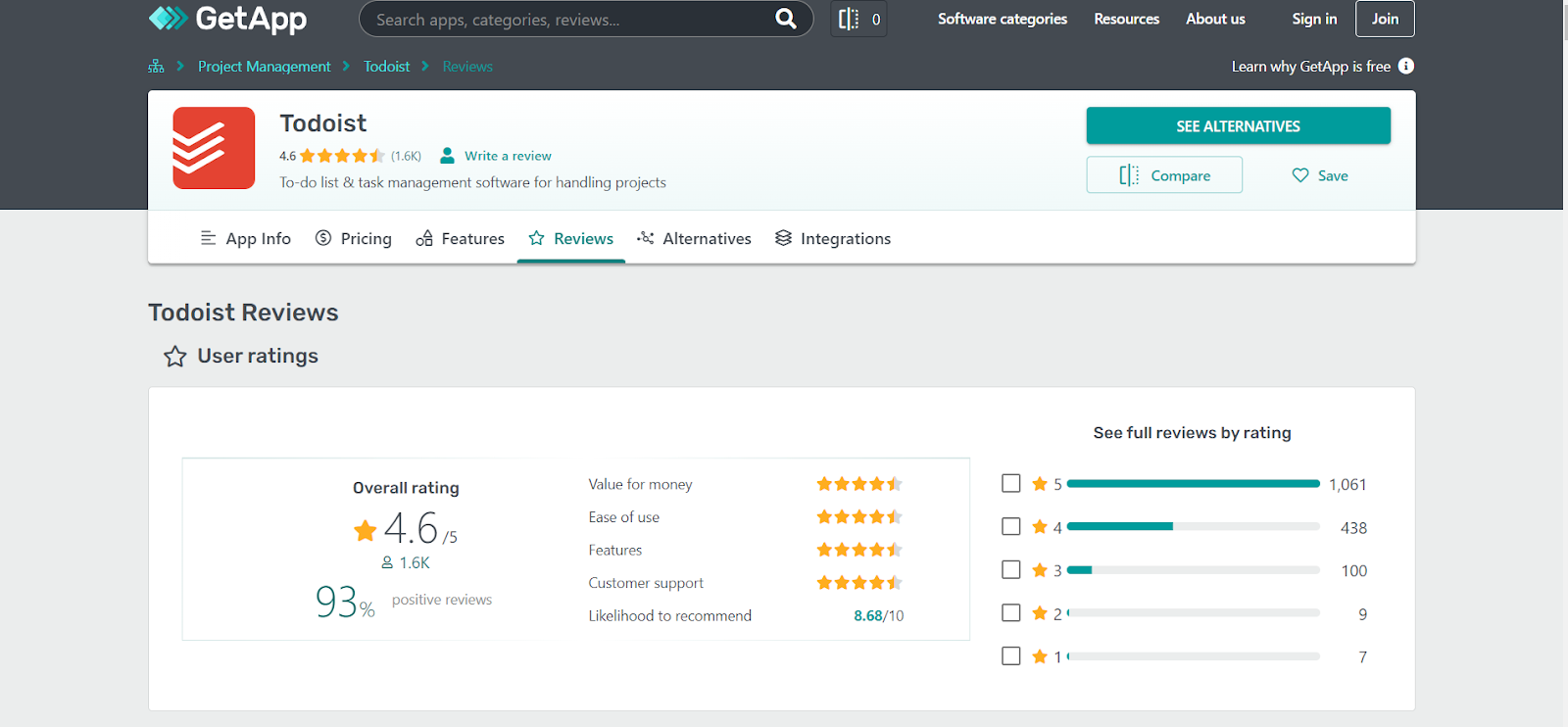This screenshot has width=1568, height=727.
Task: Click the 1,061 five-star review count
Action: (x=1347, y=484)
